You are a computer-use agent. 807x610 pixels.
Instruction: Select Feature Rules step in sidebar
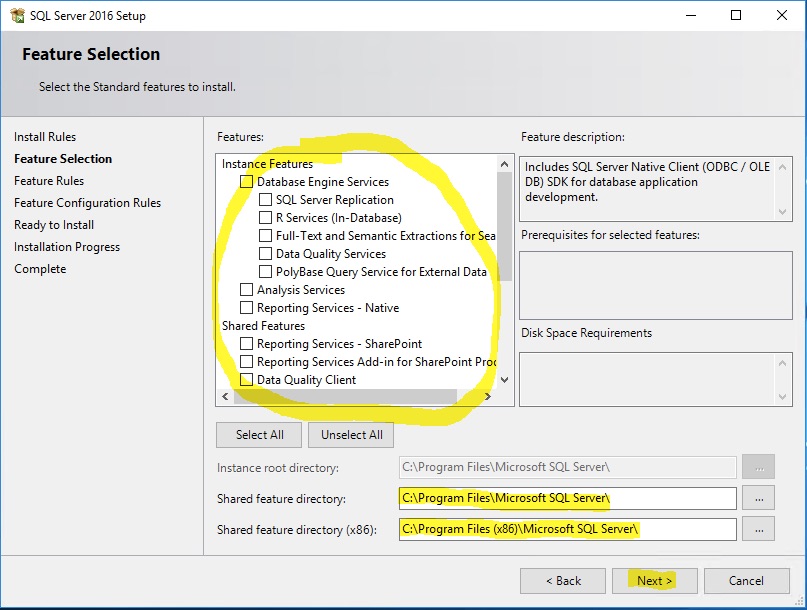click(x=49, y=181)
